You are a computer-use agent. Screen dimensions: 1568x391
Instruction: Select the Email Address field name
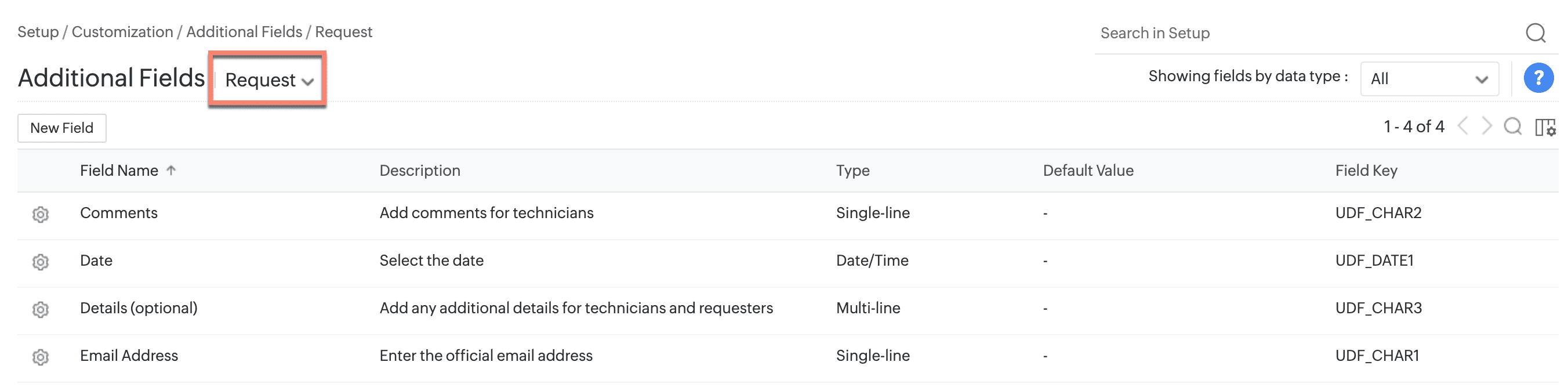(x=129, y=356)
